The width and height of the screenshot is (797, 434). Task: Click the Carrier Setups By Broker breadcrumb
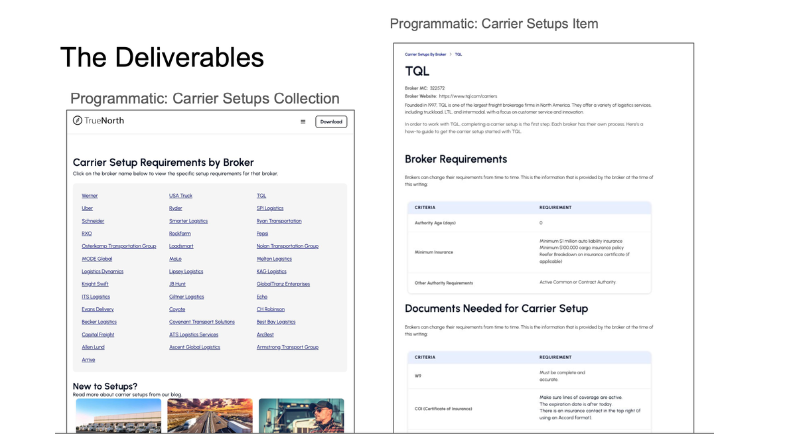point(425,54)
